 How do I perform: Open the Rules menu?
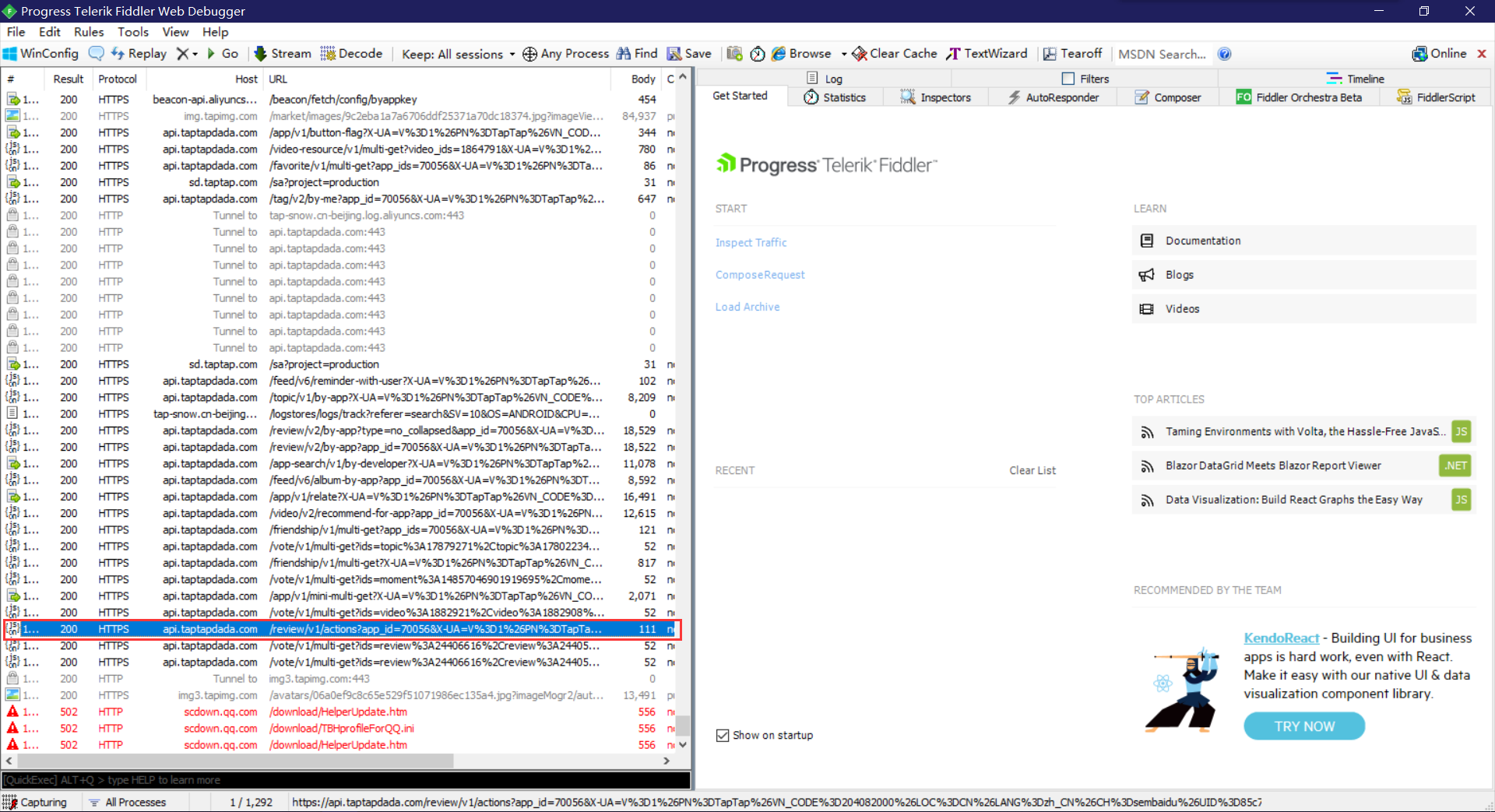[x=89, y=32]
